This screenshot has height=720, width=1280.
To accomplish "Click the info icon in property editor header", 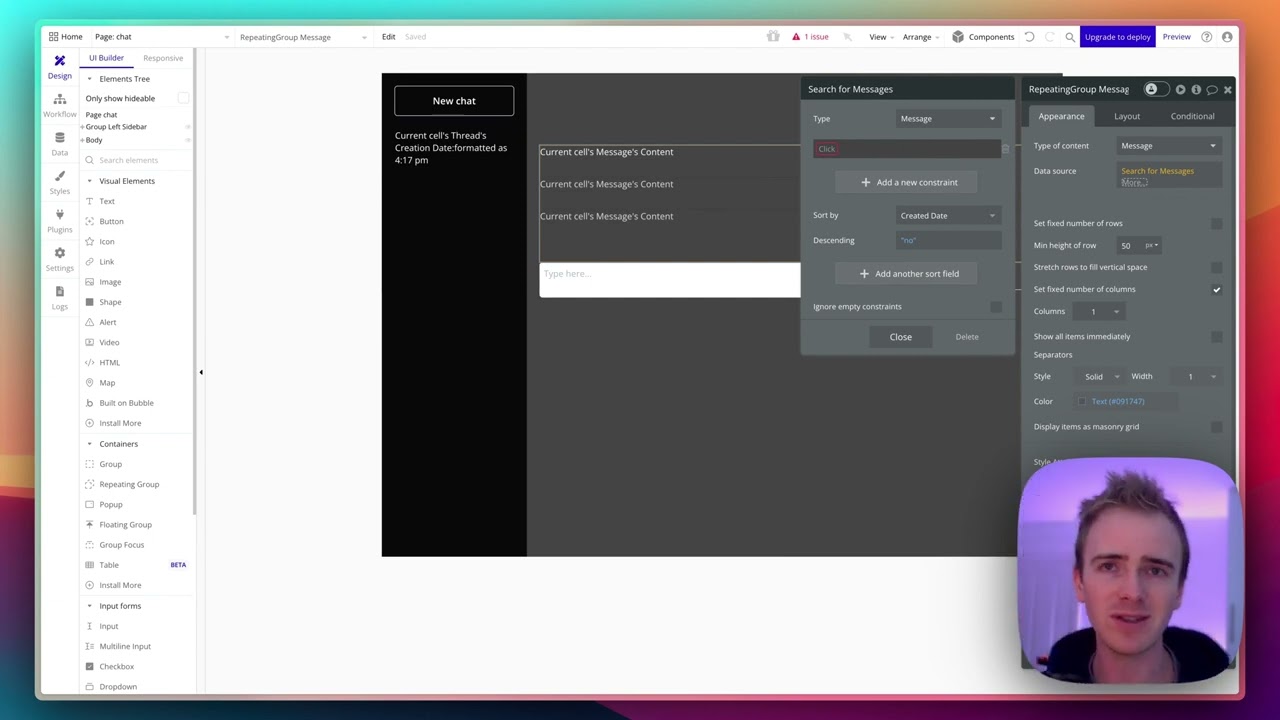I will (x=1196, y=90).
